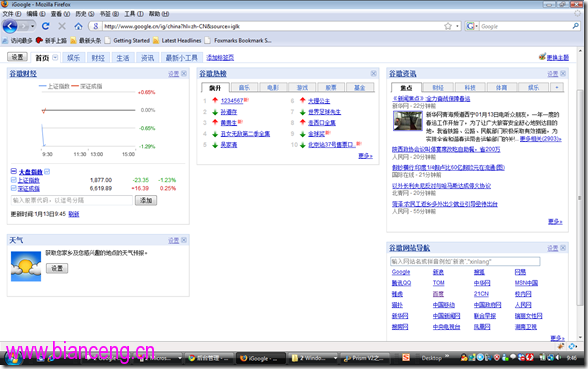Close the 谷歌热榜 gadget with X icon
The width and height of the screenshot is (588, 369).
[x=374, y=74]
